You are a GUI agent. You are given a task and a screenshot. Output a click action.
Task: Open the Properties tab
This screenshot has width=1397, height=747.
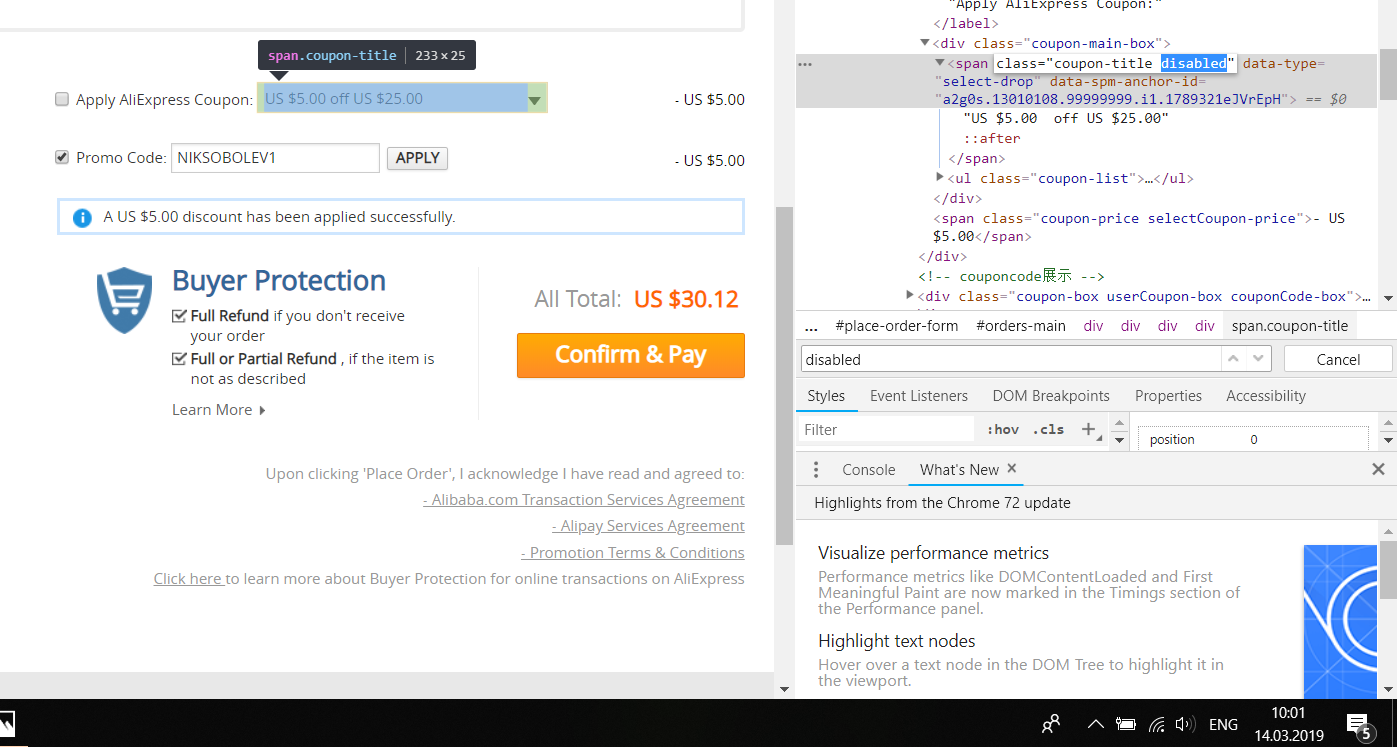tap(1168, 396)
